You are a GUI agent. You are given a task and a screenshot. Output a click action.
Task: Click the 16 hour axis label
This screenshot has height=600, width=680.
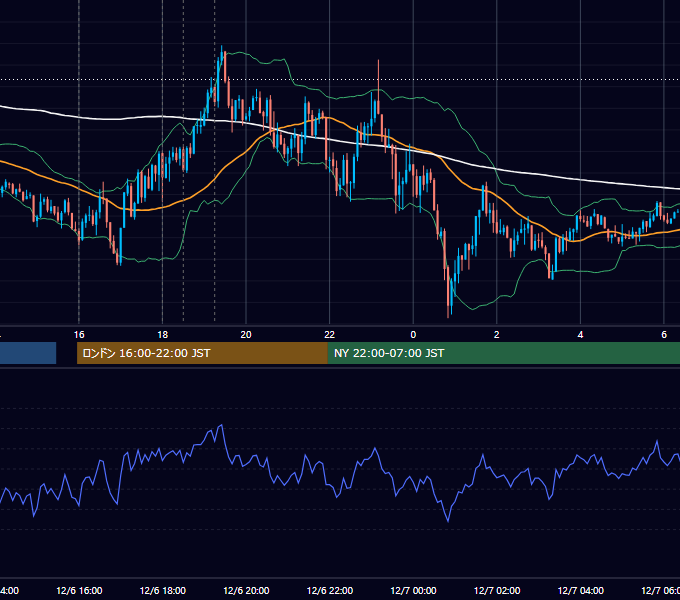point(79,335)
